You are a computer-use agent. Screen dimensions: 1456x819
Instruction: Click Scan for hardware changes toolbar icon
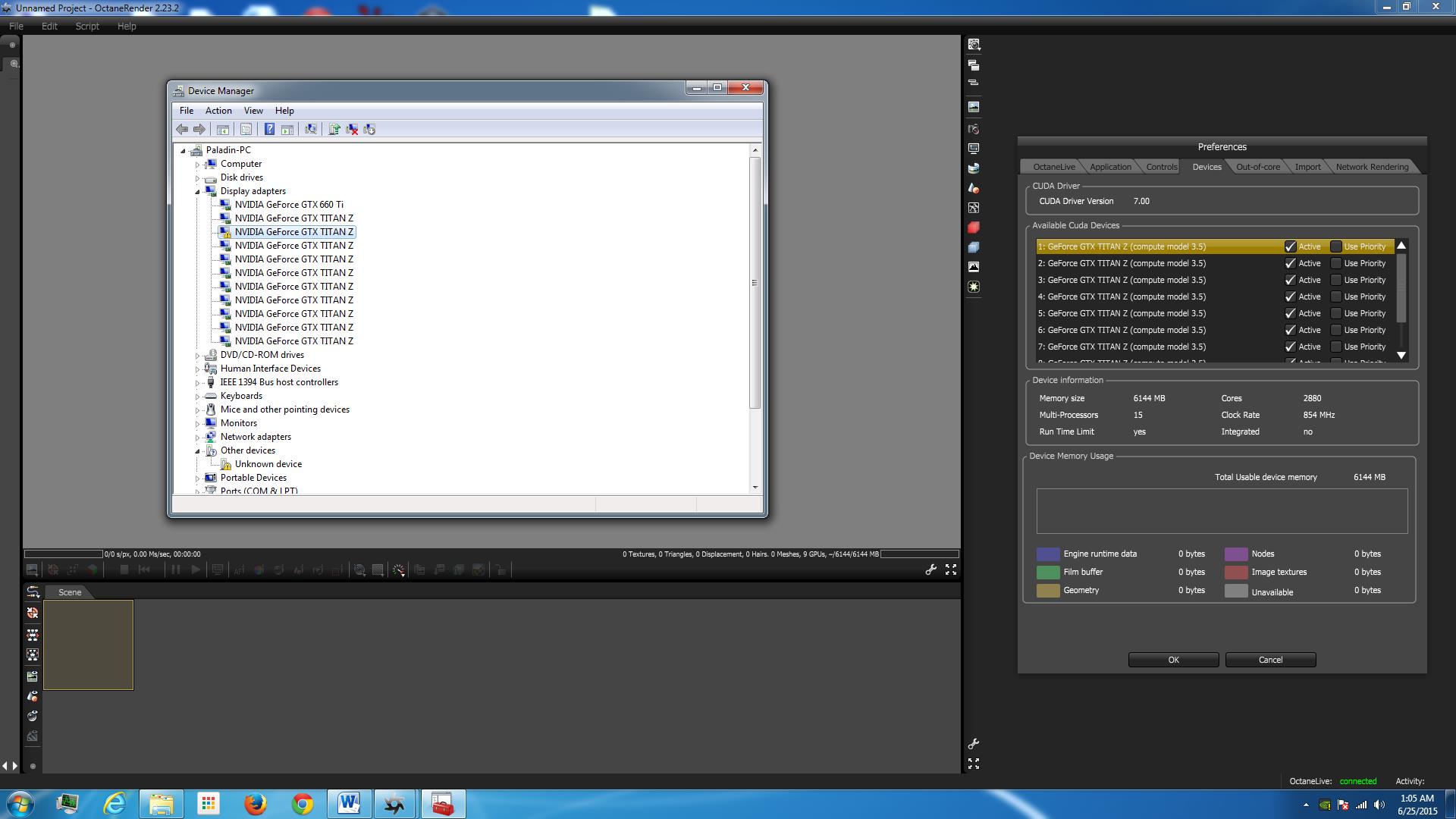tap(310, 130)
